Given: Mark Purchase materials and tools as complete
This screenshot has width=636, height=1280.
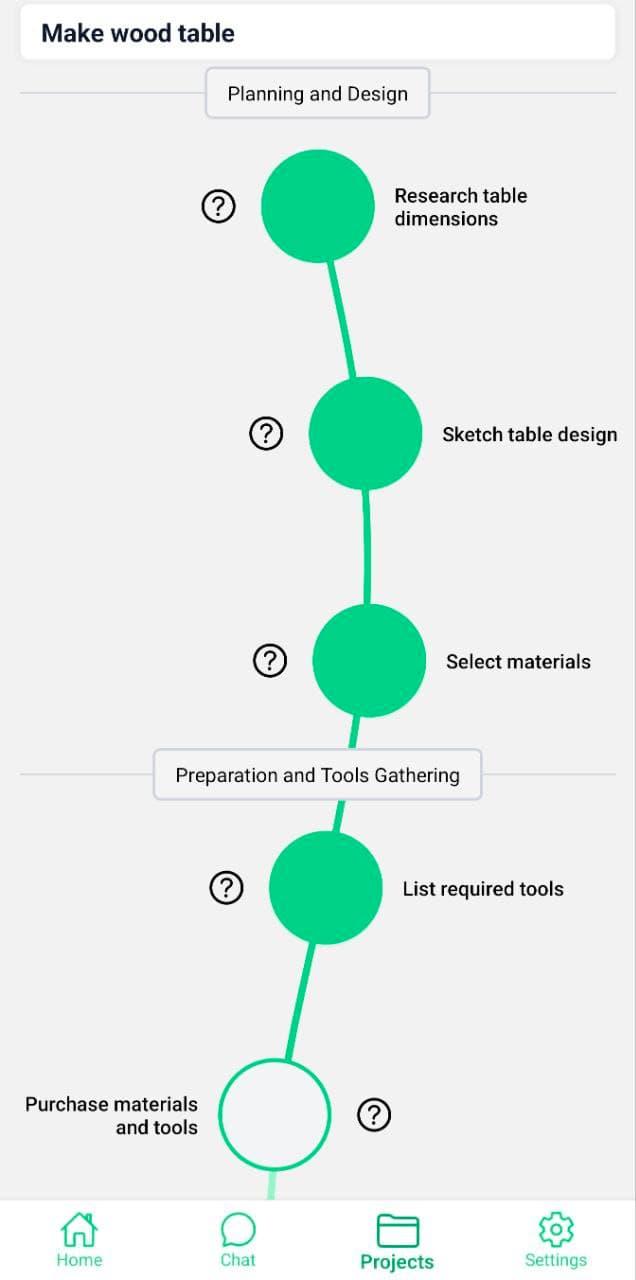Looking at the screenshot, I should click(x=275, y=1114).
